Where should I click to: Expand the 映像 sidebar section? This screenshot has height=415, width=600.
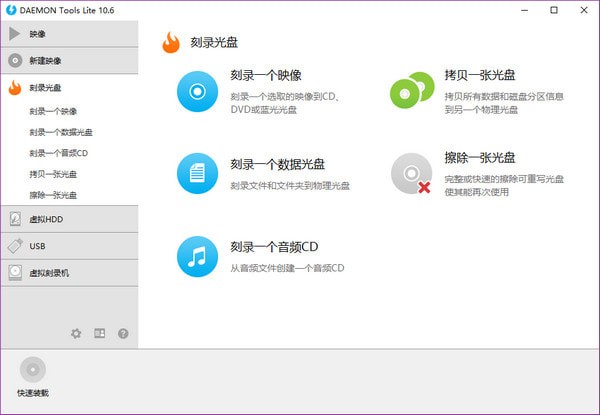pyautogui.click(x=69, y=34)
